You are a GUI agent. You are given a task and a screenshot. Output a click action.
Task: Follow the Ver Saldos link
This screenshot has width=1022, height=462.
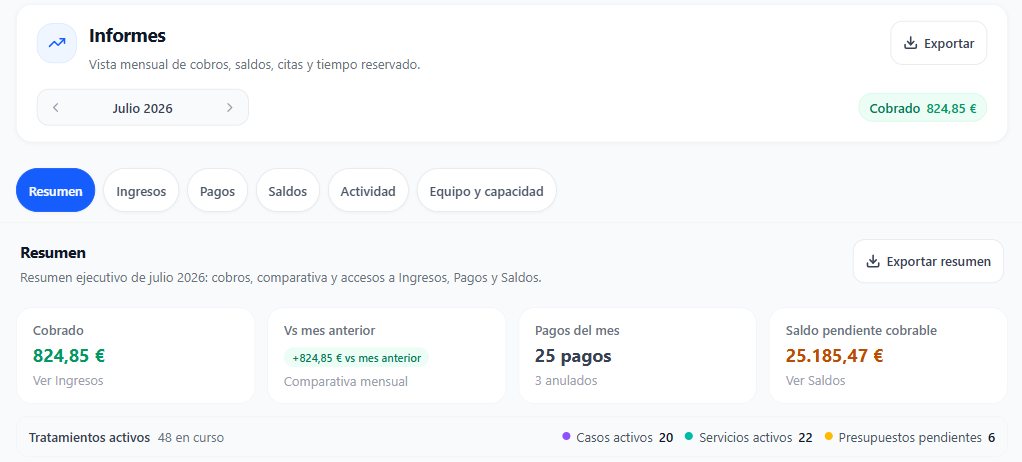[x=815, y=381]
